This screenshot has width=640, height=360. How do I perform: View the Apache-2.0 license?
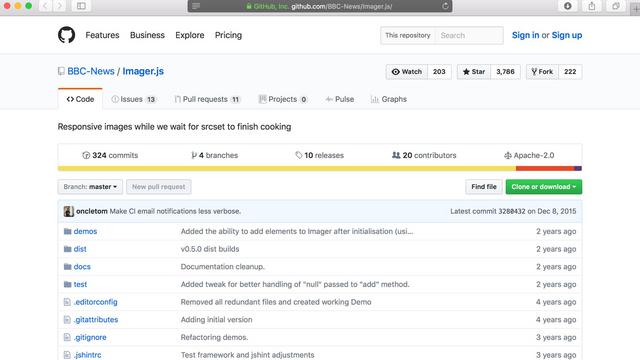click(x=529, y=156)
